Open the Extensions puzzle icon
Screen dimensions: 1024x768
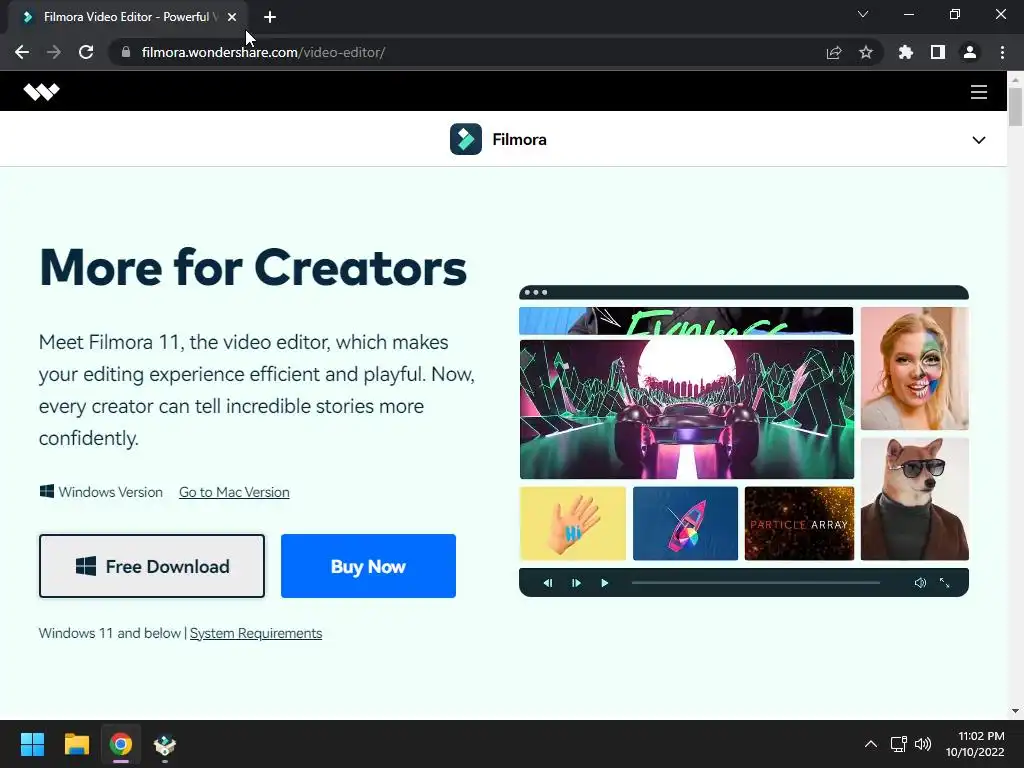click(x=906, y=52)
